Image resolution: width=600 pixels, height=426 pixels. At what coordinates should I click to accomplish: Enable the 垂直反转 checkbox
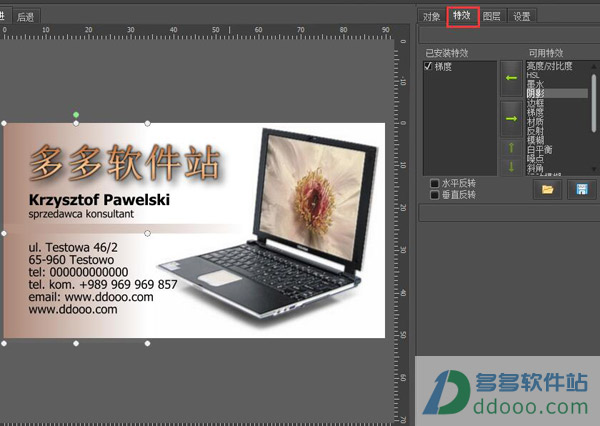pyautogui.click(x=434, y=195)
